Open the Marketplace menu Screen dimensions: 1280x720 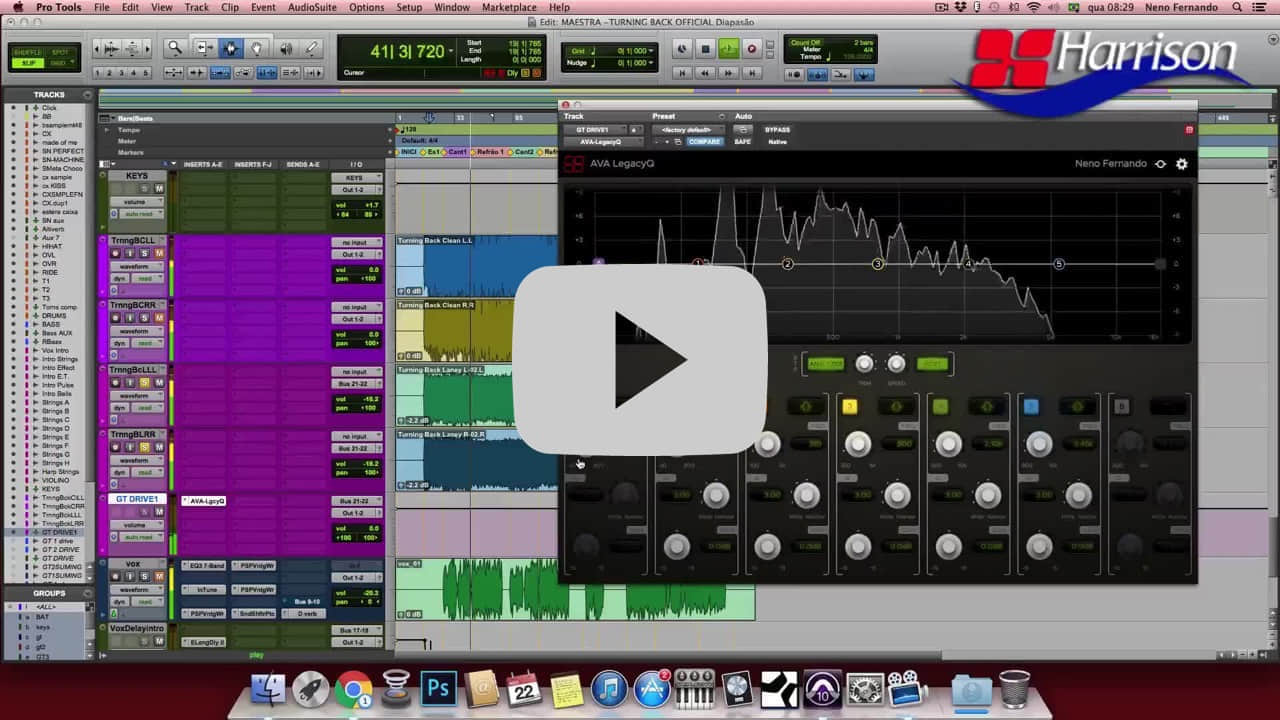(509, 7)
